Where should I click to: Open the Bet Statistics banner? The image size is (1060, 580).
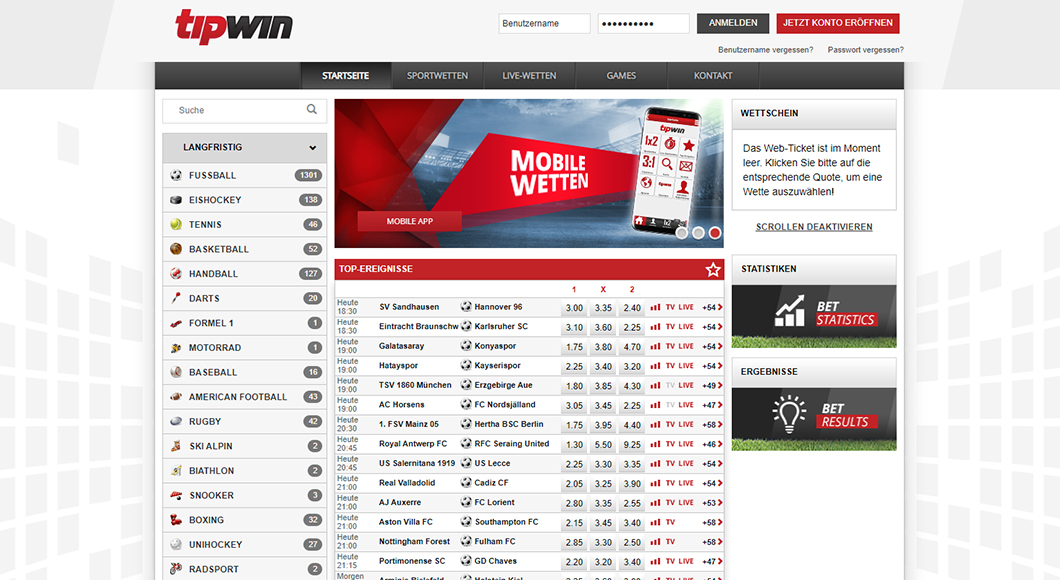point(814,316)
